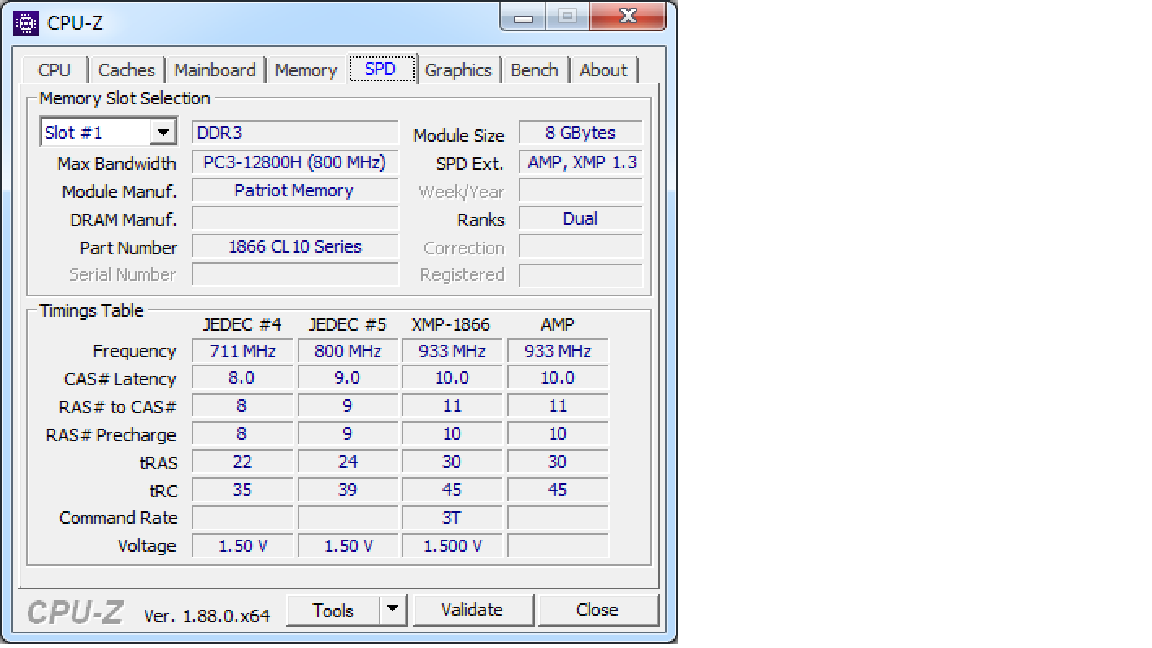Click JEDEC #5 RAS# Precharge value 9
1152x648 pixels.
point(348,434)
